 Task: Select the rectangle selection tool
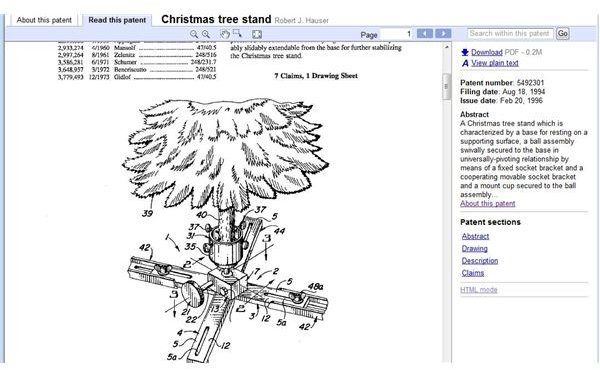point(237,33)
